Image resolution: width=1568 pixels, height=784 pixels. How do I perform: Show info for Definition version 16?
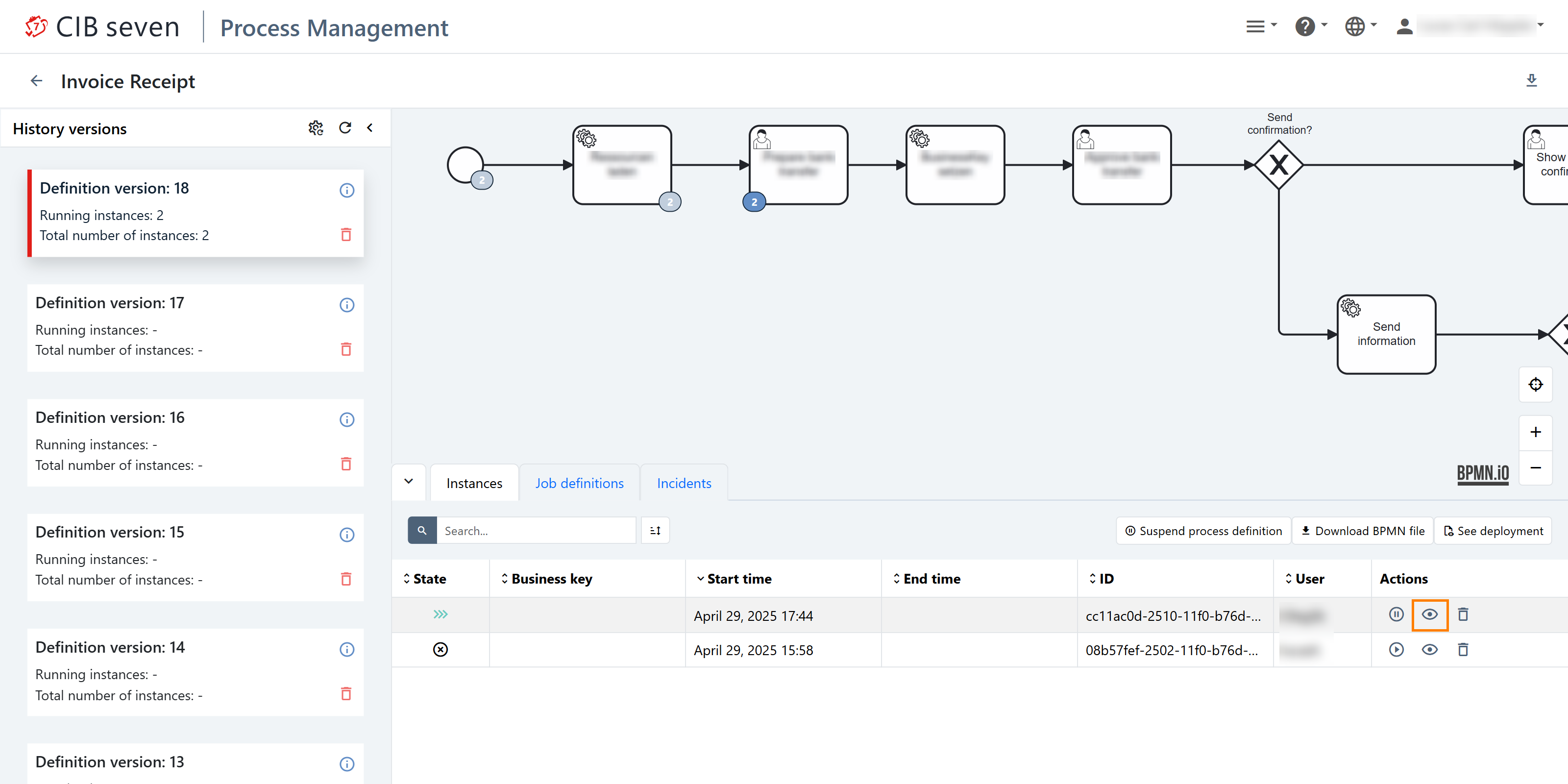pyautogui.click(x=347, y=419)
